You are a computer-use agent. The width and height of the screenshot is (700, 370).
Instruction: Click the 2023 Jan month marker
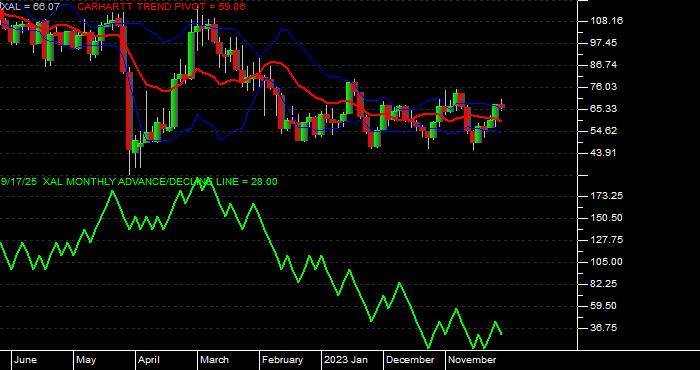pyautogui.click(x=346, y=360)
